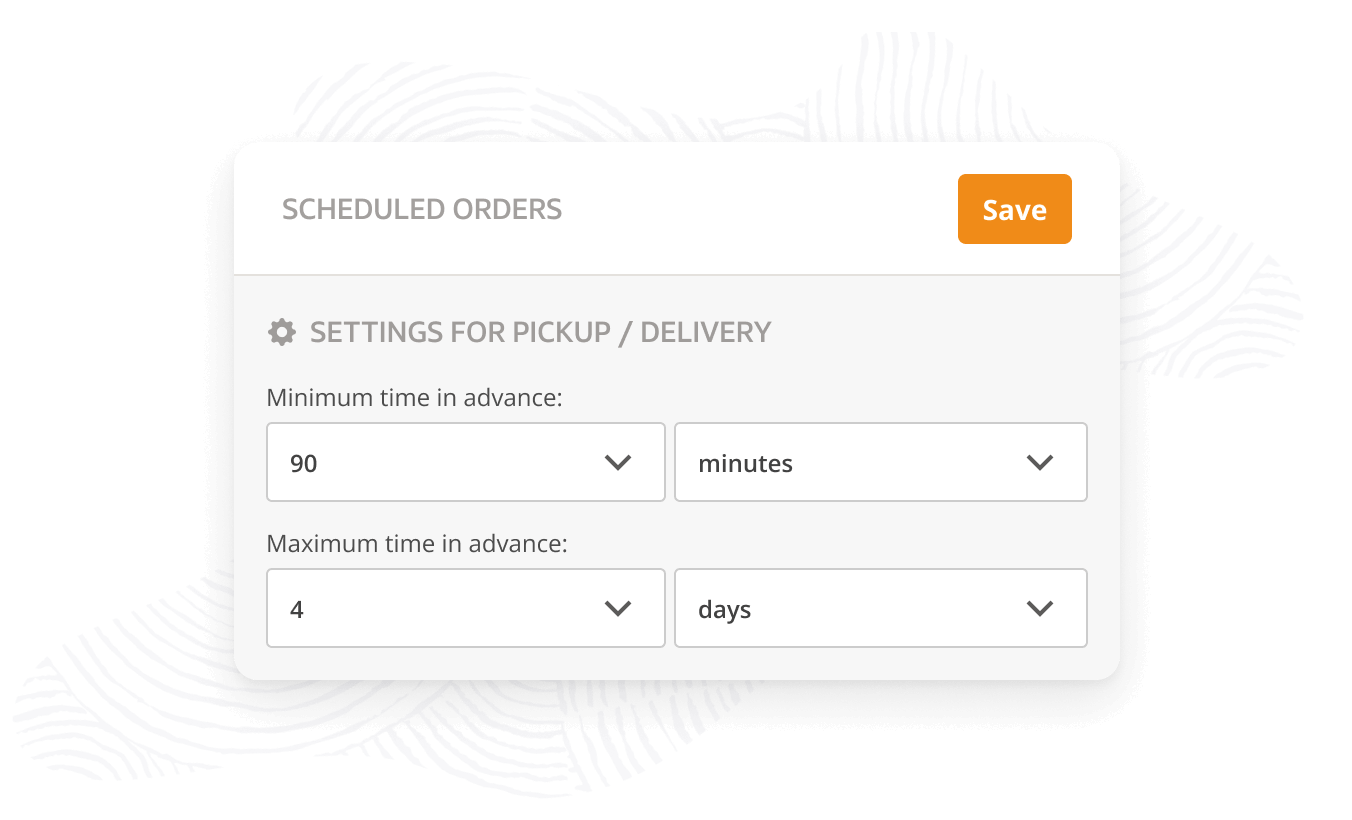Viewport: 1352px width, 820px height.
Task: Select the SETTINGS FOR PICKUP / DELIVERY section title
Action: click(541, 331)
